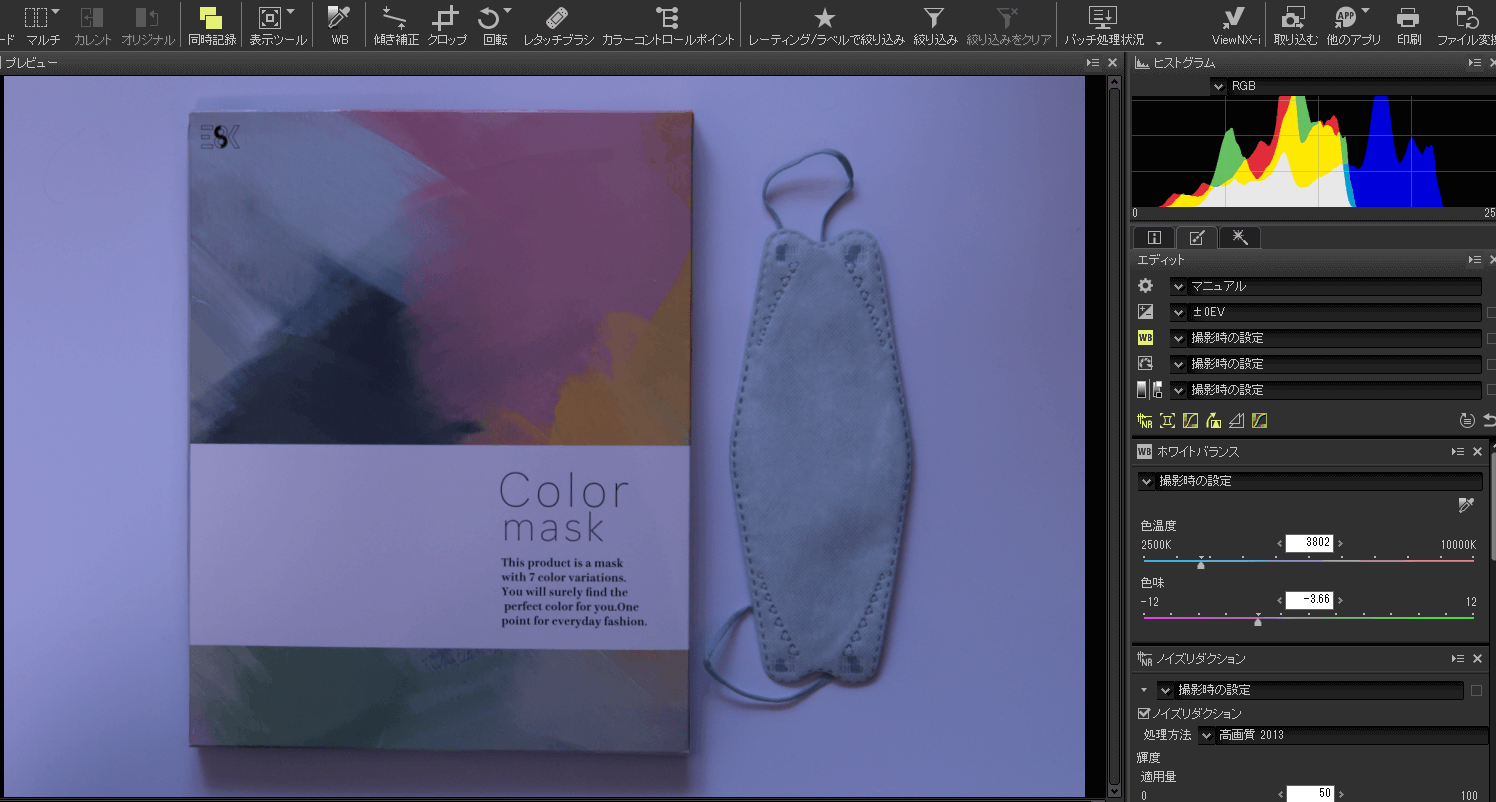Click the 適用量 value field 50
Viewport: 1496px width, 802px height.
pos(1309,793)
